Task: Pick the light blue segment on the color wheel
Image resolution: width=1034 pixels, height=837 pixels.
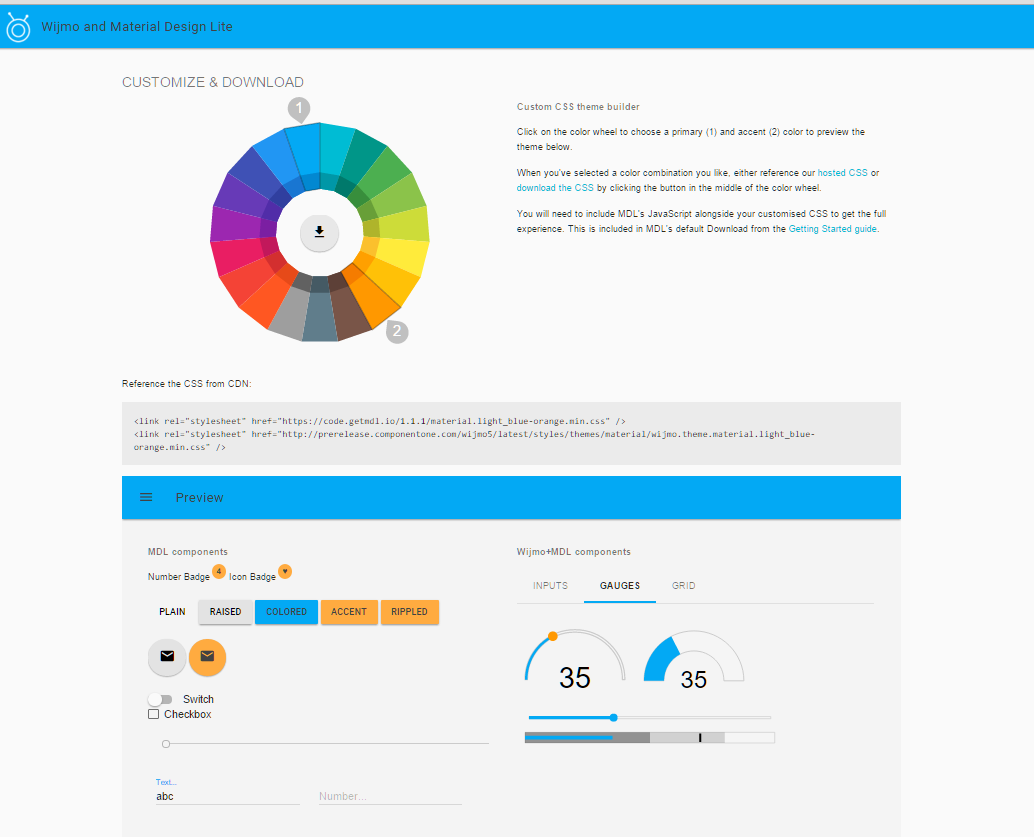Action: [x=304, y=150]
